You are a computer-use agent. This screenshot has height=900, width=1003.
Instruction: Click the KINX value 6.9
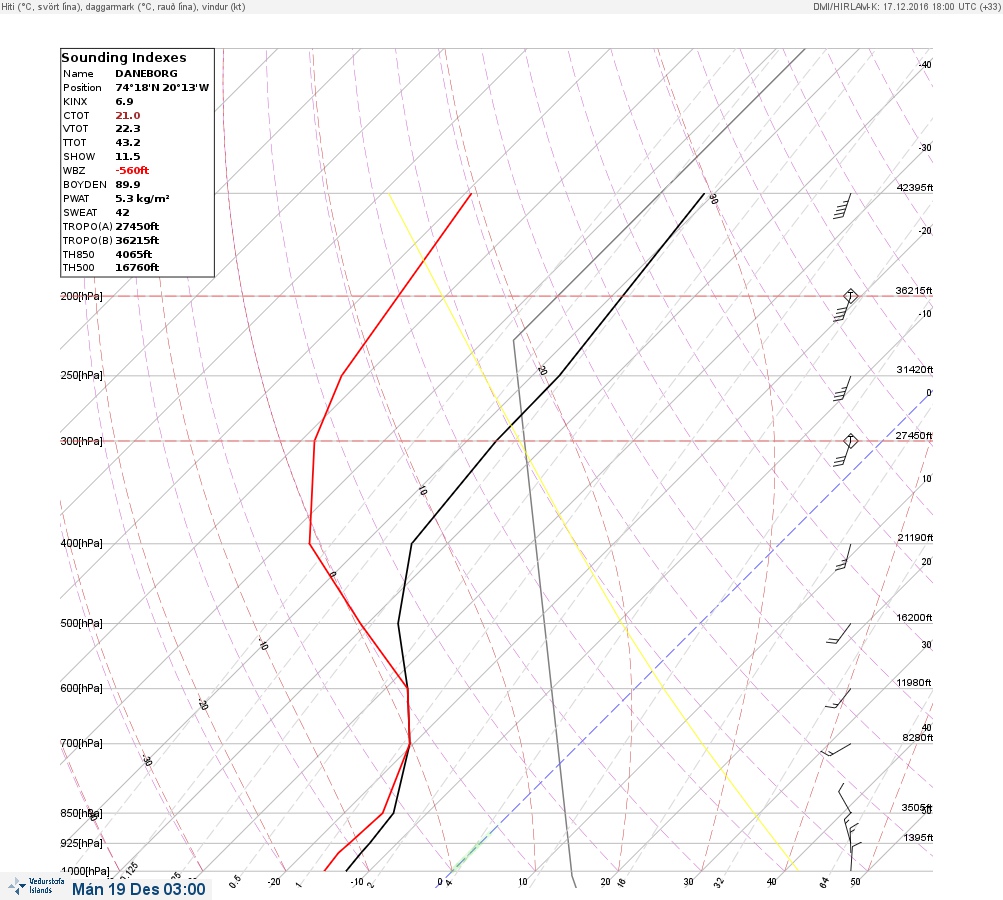coord(124,102)
